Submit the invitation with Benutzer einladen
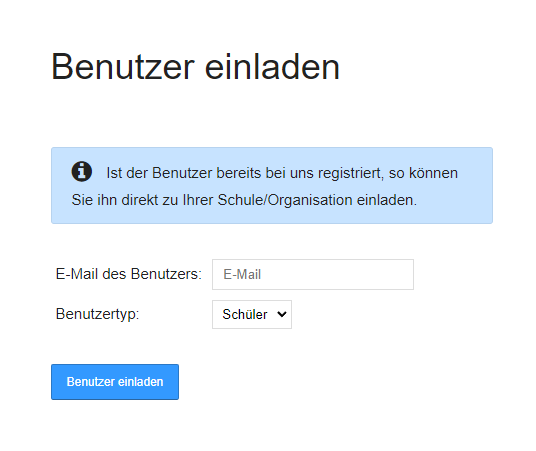 (115, 382)
